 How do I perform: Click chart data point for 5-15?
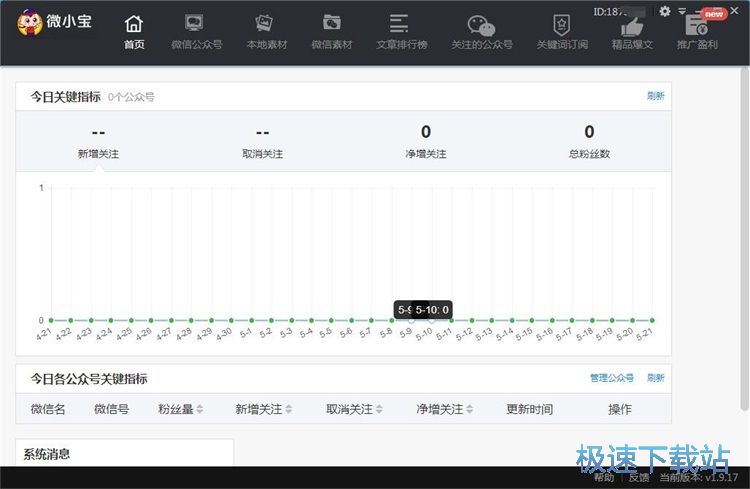coord(532,320)
